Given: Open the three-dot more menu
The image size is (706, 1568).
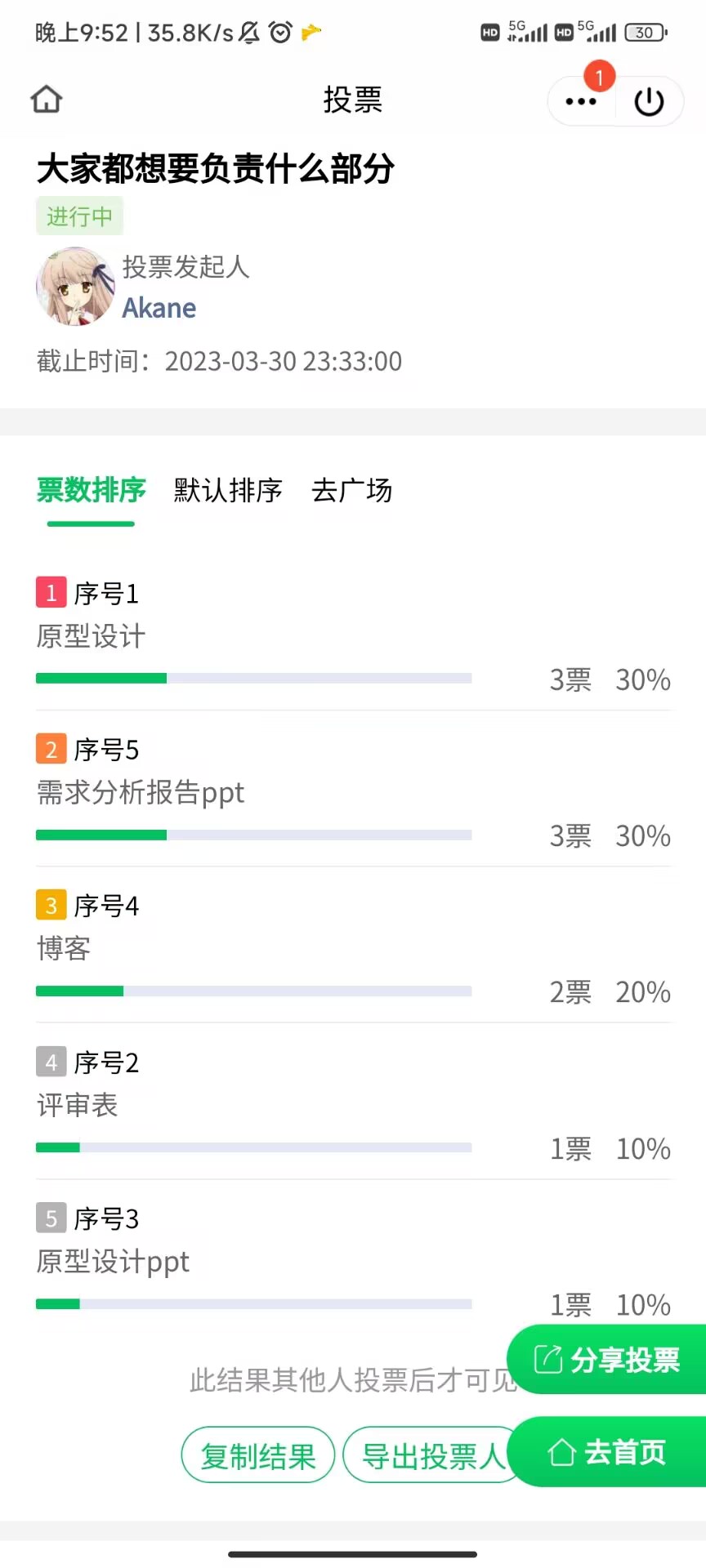Looking at the screenshot, I should click(x=581, y=102).
